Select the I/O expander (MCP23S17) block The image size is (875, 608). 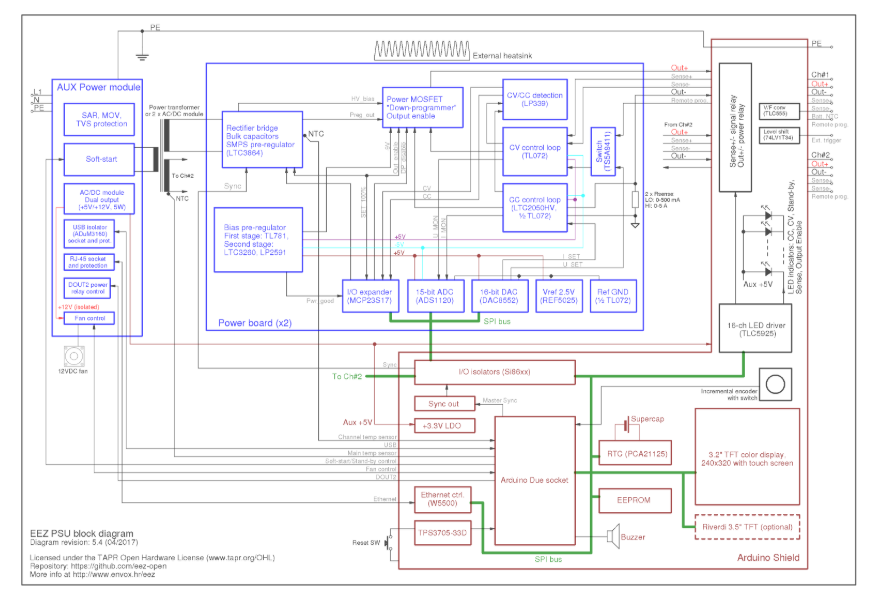[370, 296]
